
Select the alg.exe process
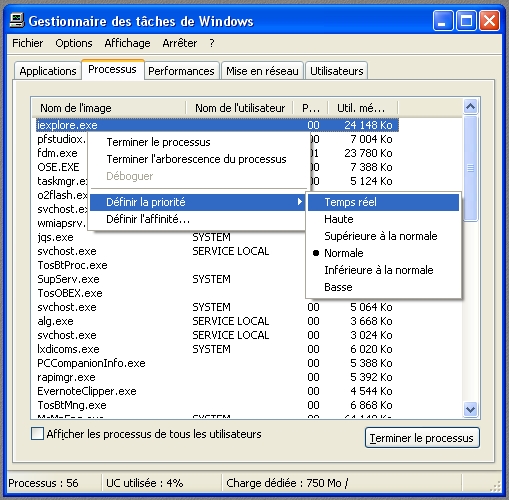point(55,321)
